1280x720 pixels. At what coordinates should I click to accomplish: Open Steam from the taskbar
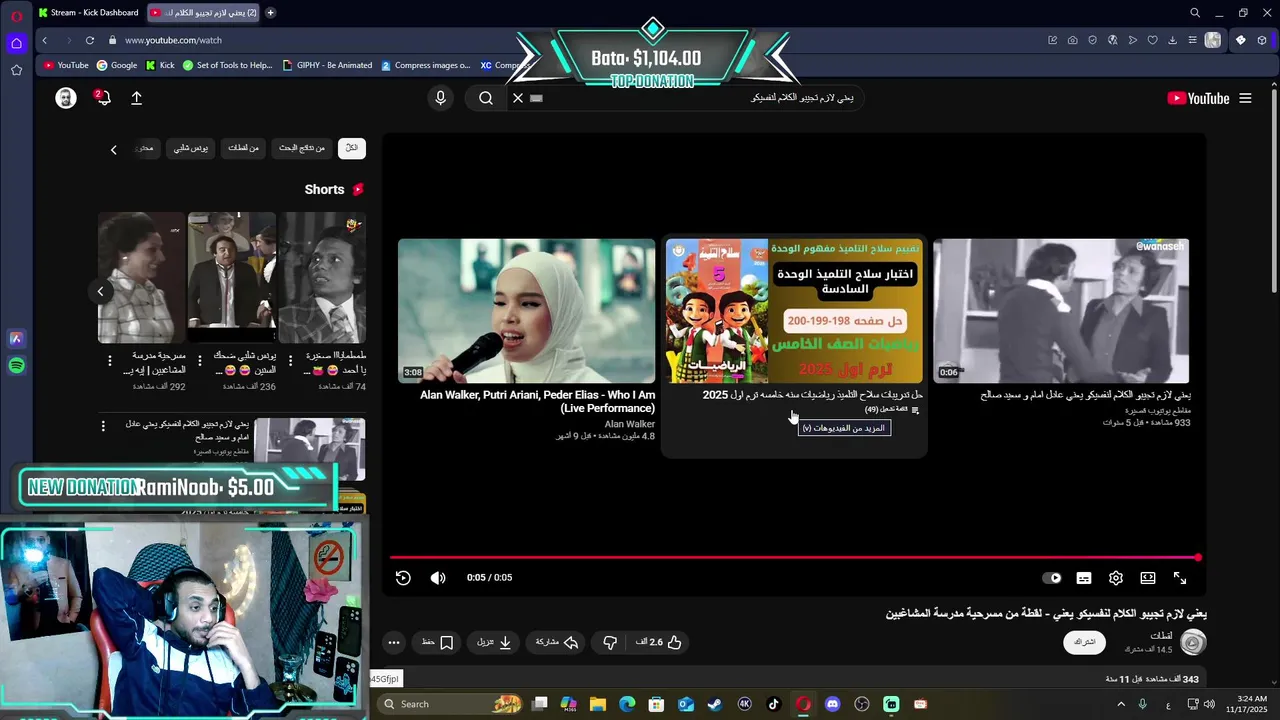click(714, 704)
